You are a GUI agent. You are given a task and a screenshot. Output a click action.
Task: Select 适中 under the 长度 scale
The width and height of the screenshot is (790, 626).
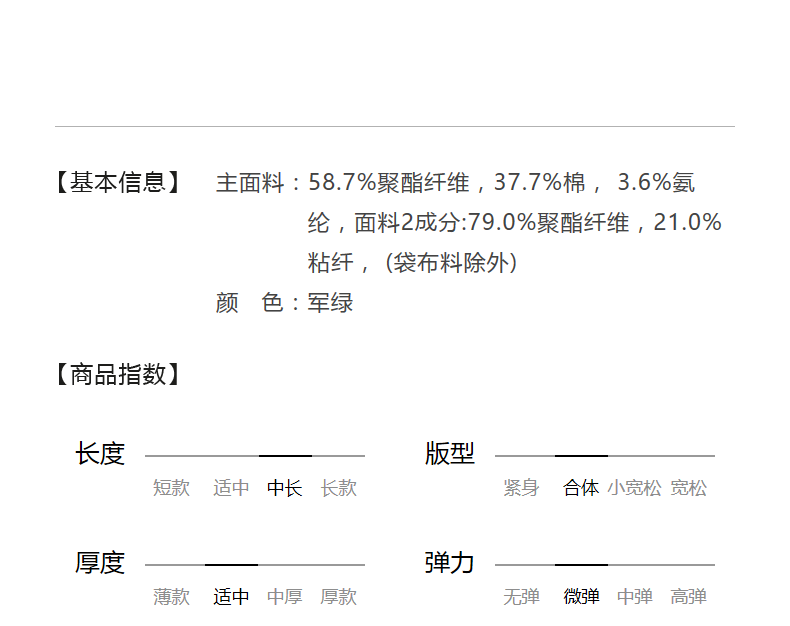(x=231, y=488)
